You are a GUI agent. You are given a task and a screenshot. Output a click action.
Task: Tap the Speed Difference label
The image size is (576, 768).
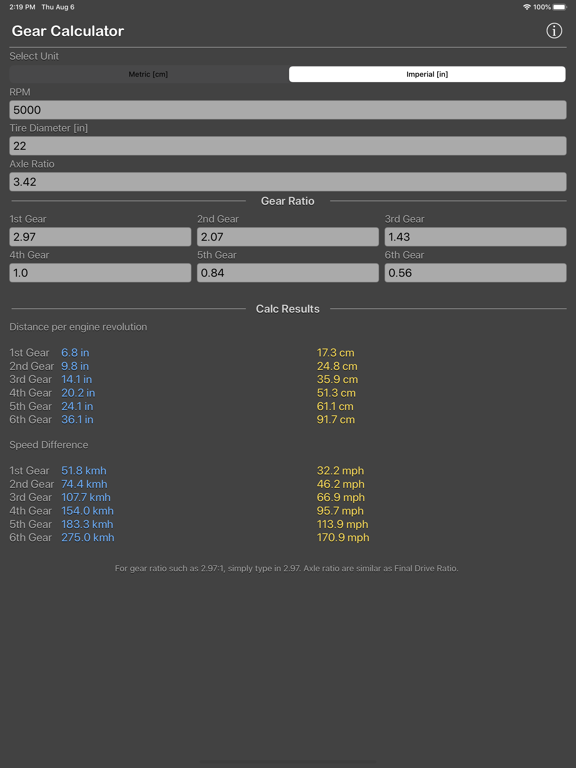(49, 445)
